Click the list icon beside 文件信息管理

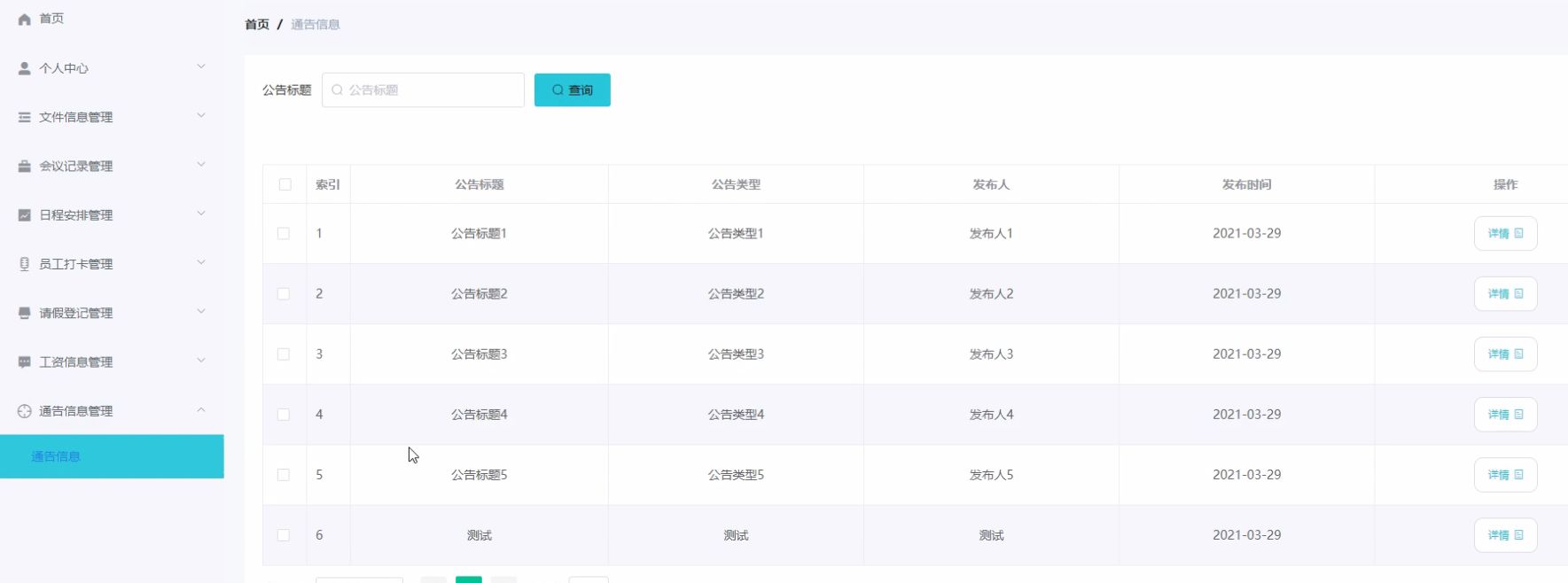pos(25,117)
